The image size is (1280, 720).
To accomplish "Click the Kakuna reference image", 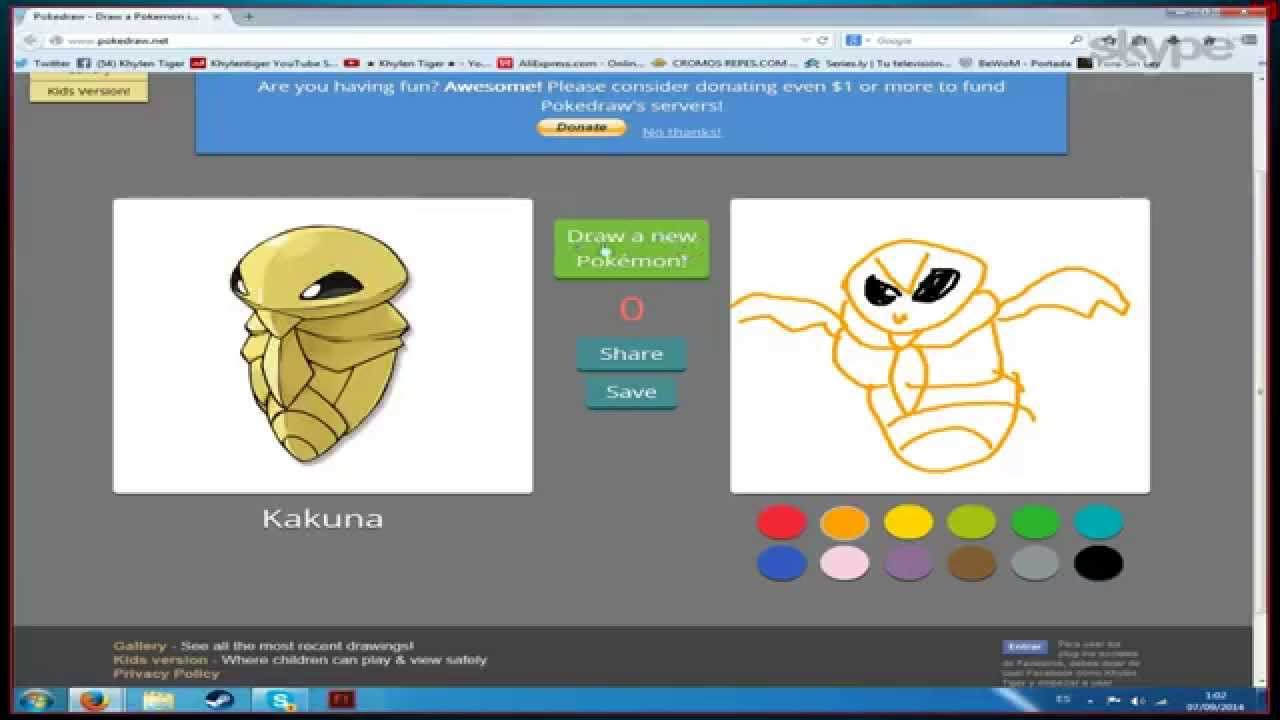I will [322, 346].
